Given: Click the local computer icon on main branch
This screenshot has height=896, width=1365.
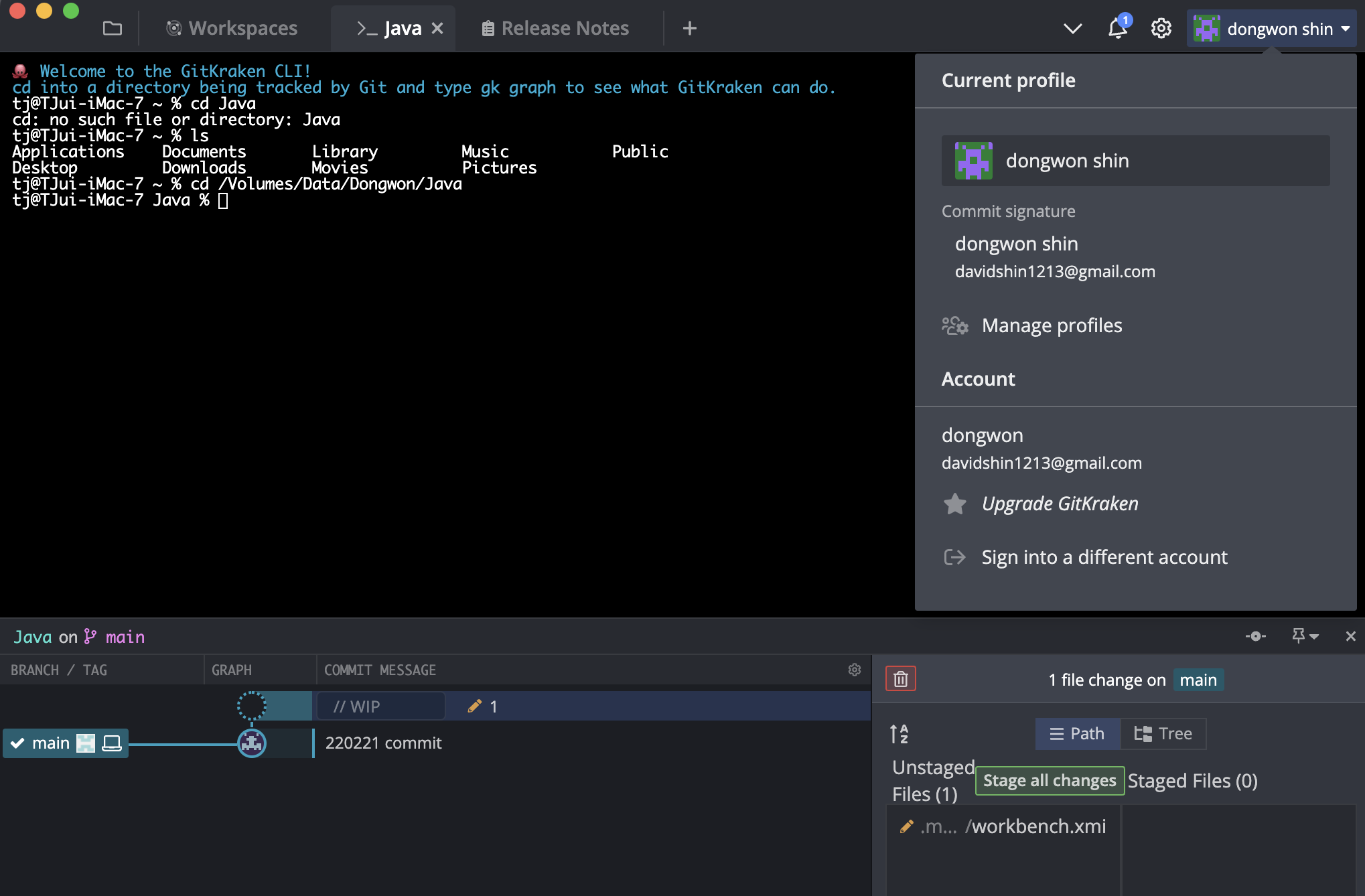Looking at the screenshot, I should (111, 743).
